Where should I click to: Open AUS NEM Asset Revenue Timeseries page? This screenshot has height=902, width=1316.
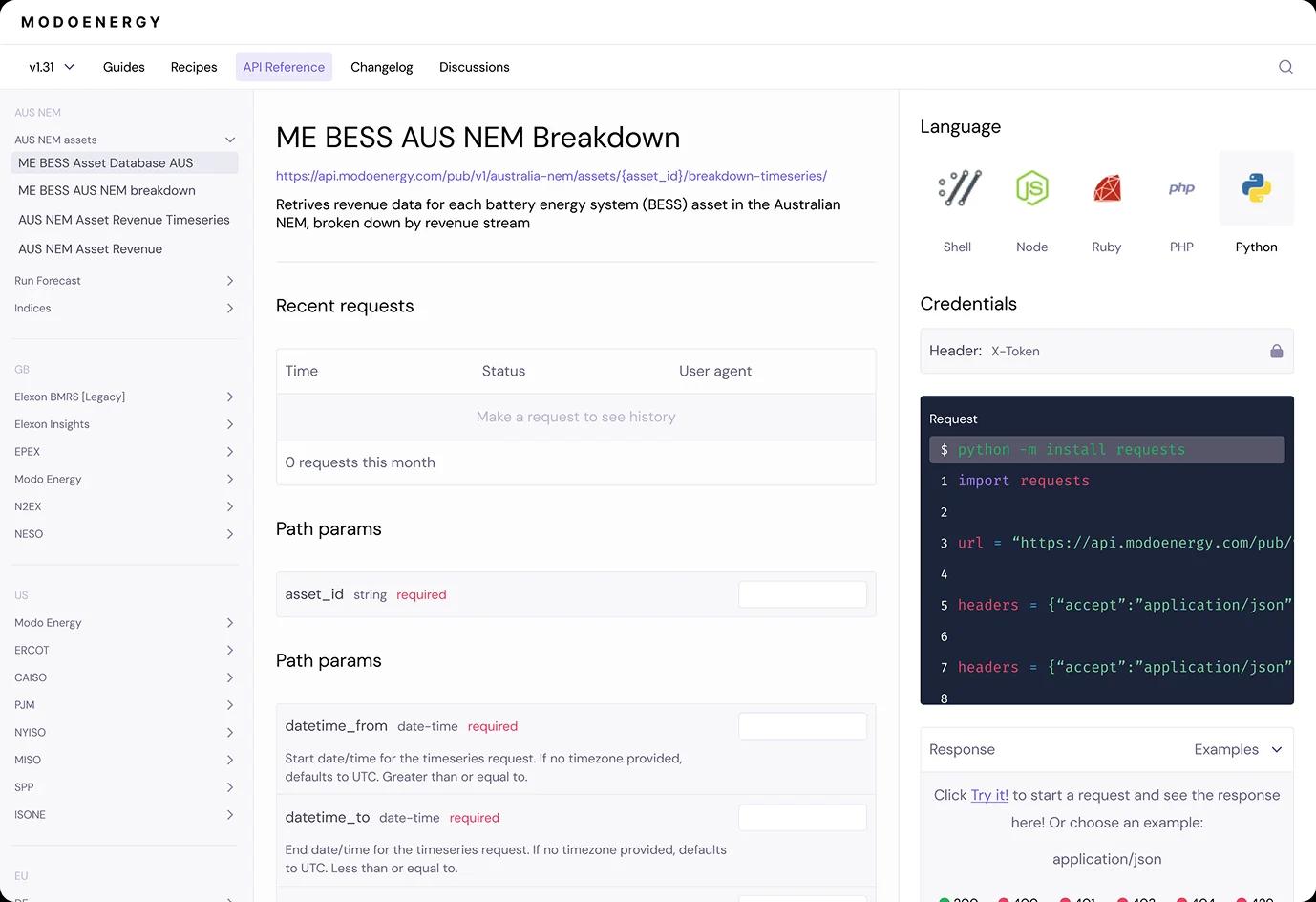pyautogui.click(x=124, y=220)
